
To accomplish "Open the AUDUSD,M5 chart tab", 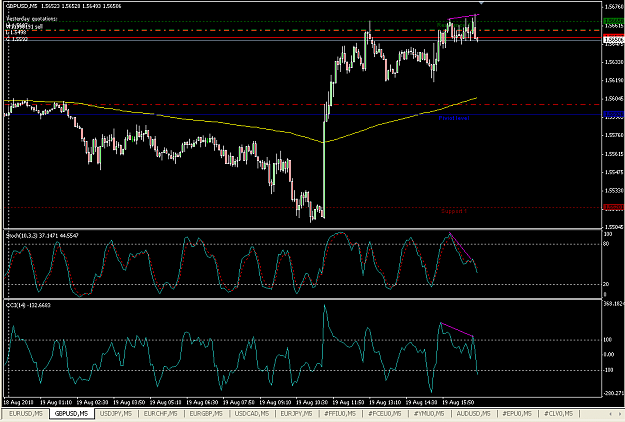I will coord(473,414).
